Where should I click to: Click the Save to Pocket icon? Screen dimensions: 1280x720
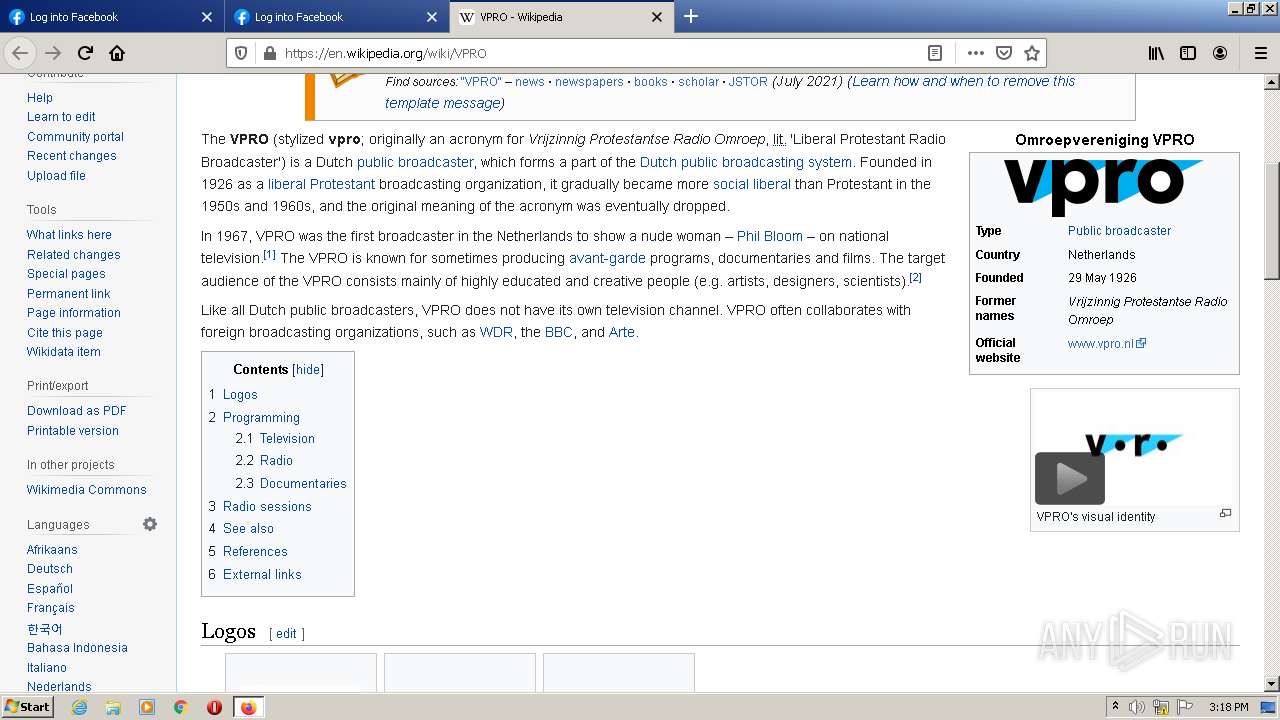point(1004,53)
